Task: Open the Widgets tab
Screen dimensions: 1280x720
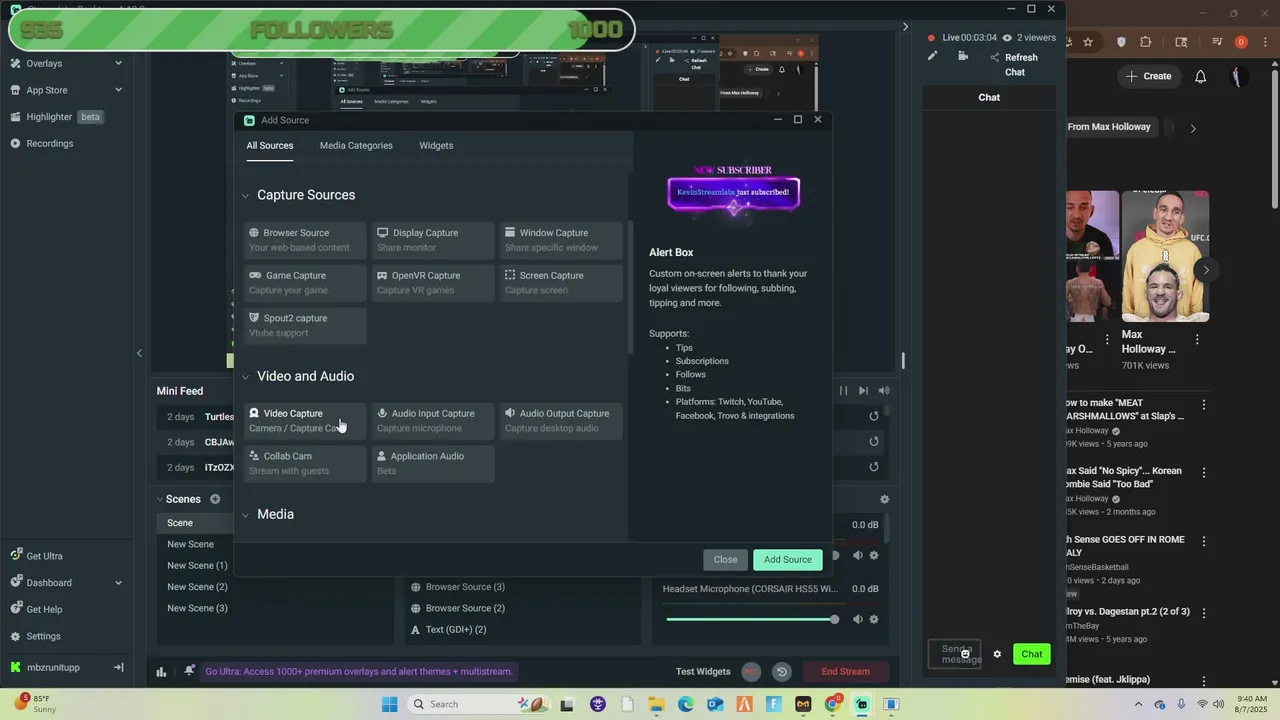Action: (x=436, y=146)
